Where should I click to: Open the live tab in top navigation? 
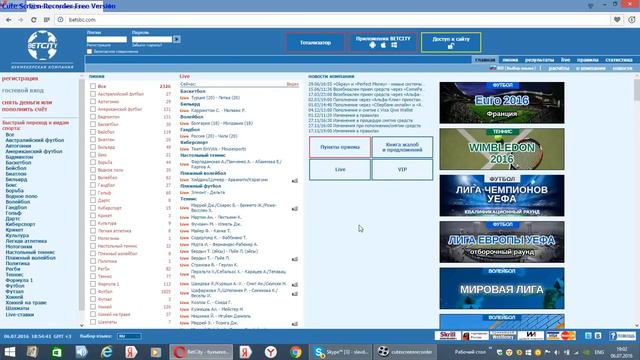[x=565, y=60]
